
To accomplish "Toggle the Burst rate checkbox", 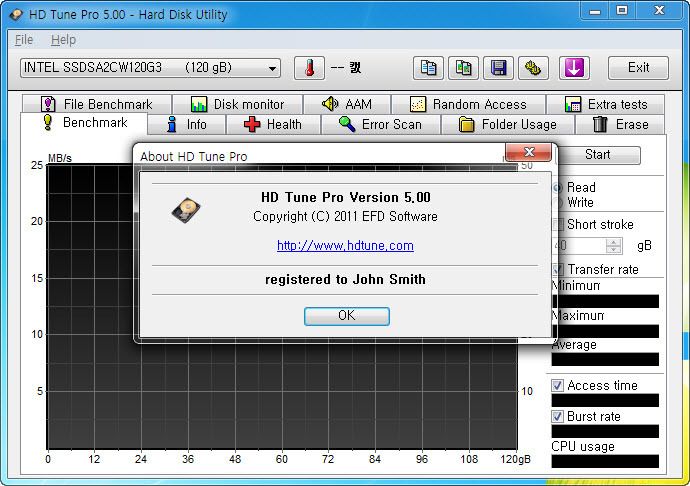I will click(557, 416).
